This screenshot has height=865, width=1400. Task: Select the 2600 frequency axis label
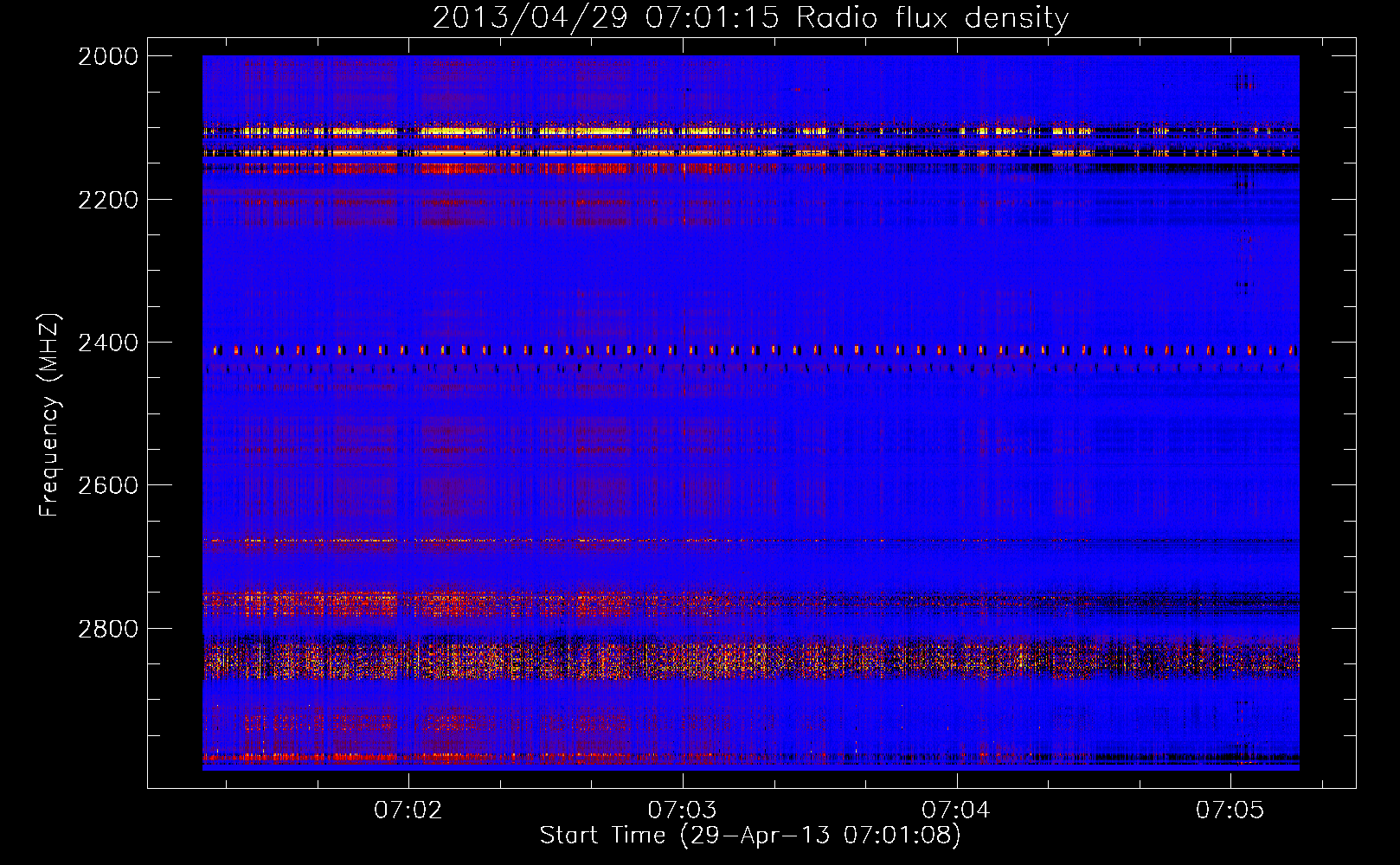coord(108,485)
